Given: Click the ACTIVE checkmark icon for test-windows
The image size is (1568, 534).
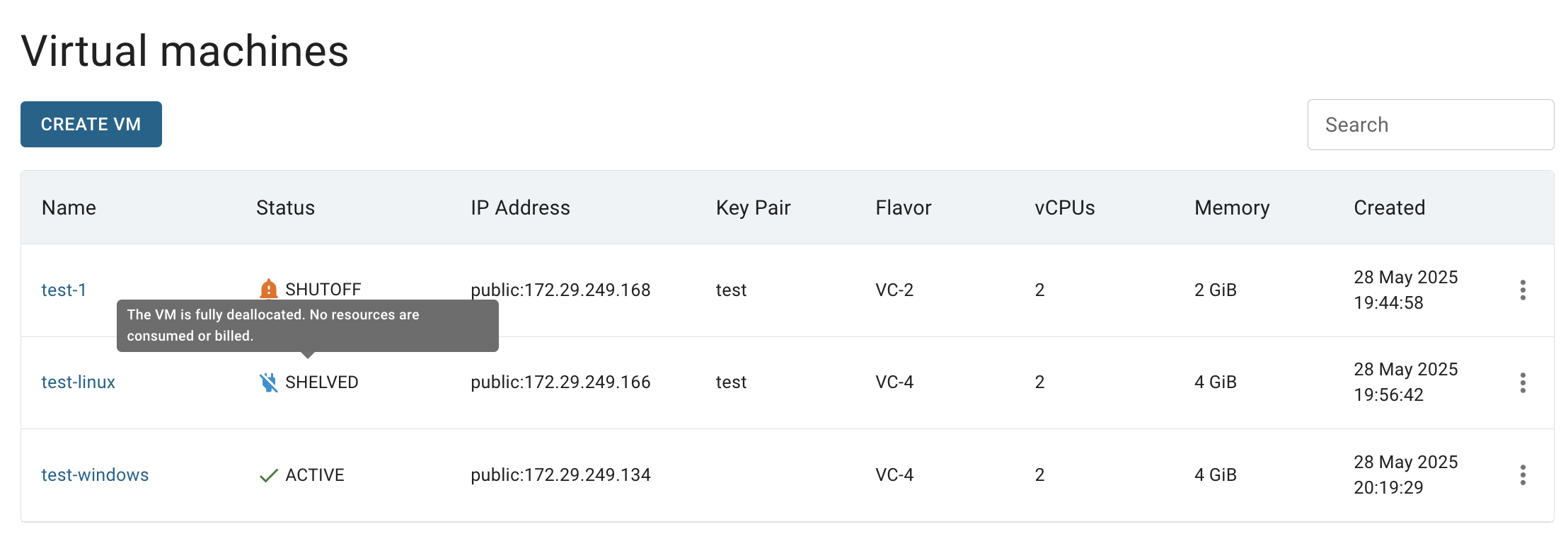Looking at the screenshot, I should pyautogui.click(x=268, y=475).
